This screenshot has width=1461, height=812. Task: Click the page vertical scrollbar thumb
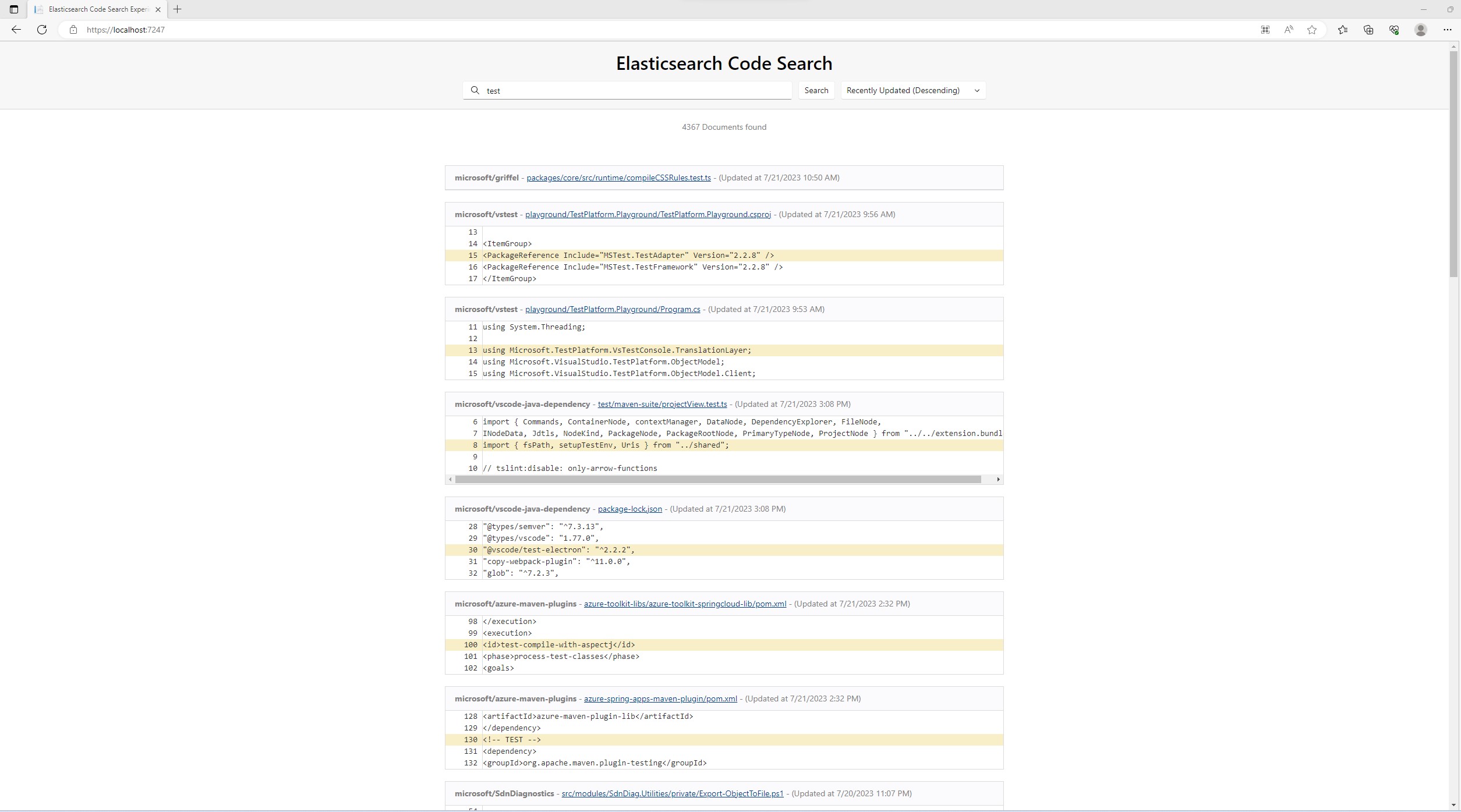(1454, 164)
